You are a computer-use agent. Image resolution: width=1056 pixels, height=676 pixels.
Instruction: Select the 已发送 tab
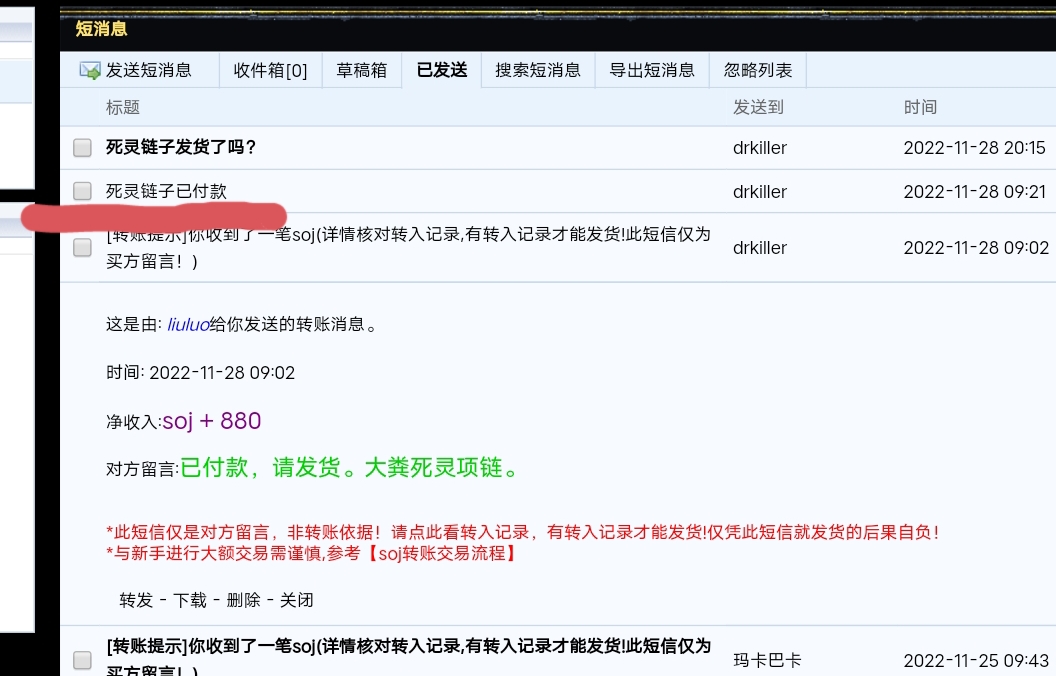[441, 70]
